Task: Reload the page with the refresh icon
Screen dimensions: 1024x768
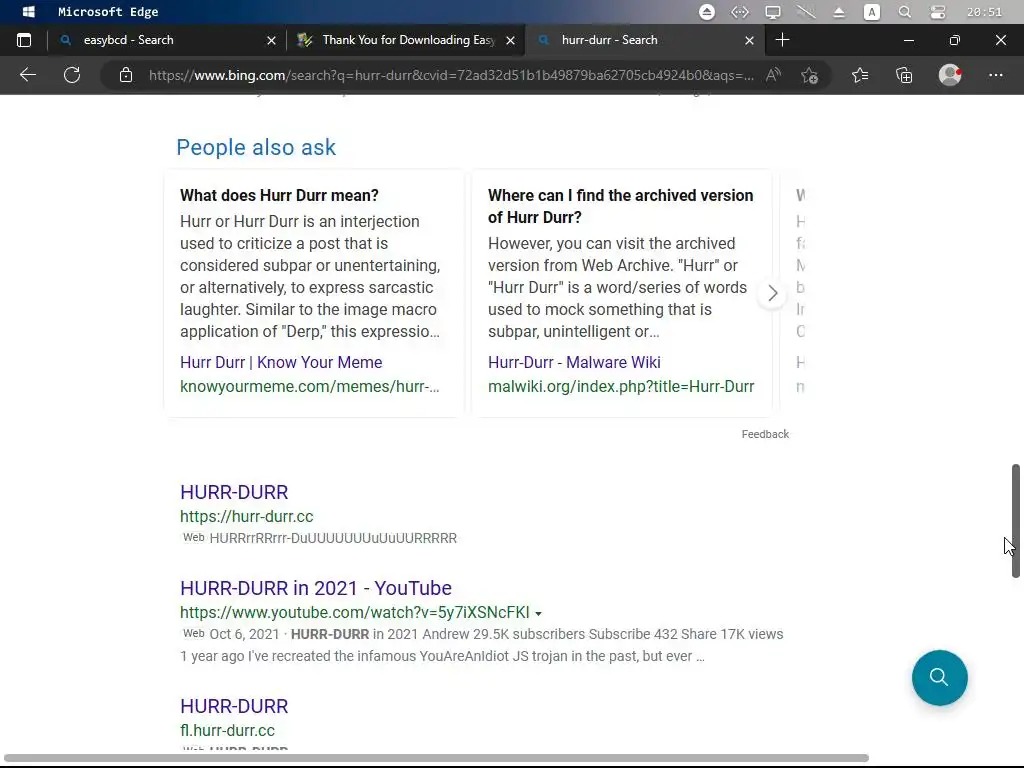Action: click(72, 75)
